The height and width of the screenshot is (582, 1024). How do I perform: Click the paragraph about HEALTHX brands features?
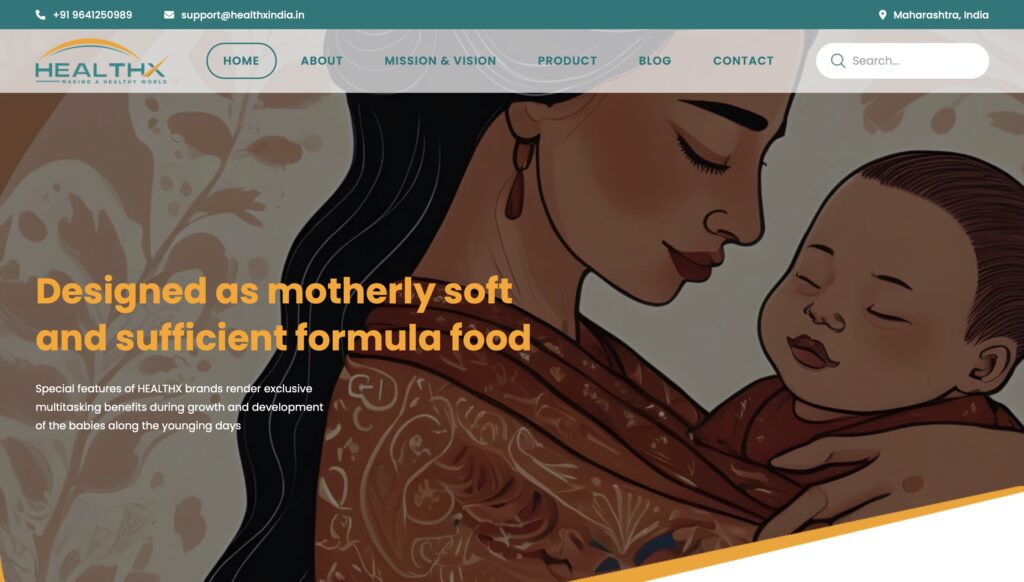[x=179, y=407]
